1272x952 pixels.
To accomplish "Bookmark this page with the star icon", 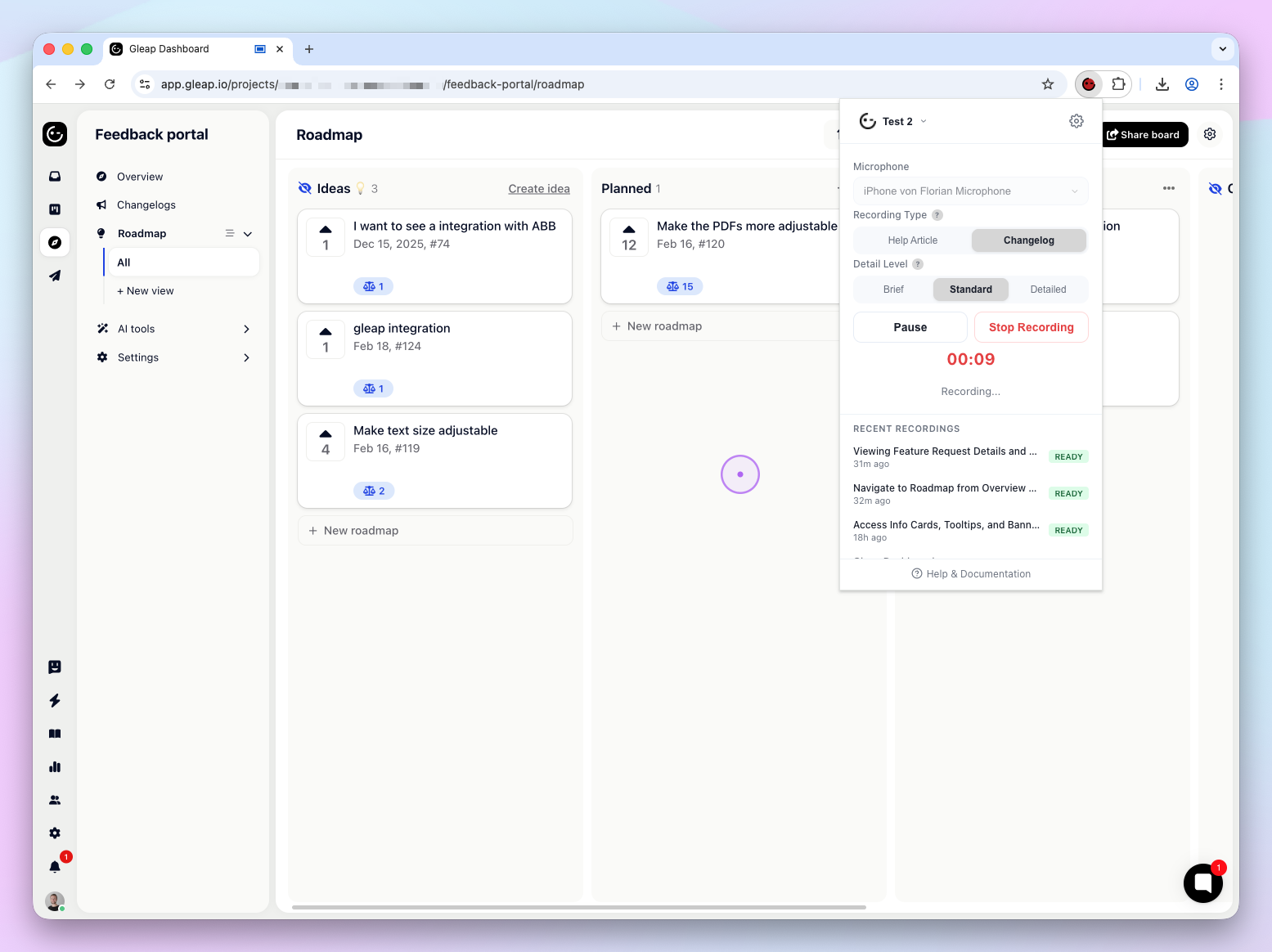I will point(1048,84).
